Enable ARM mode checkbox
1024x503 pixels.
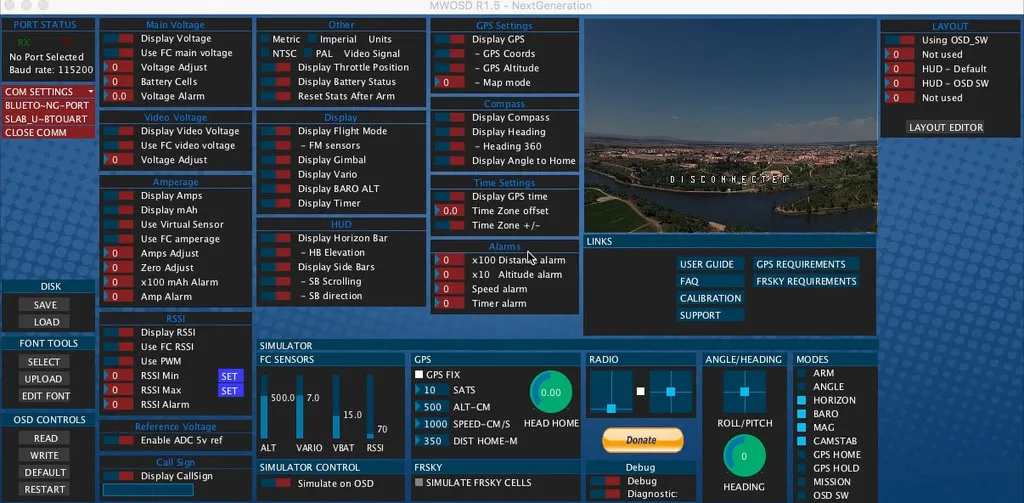(801, 374)
